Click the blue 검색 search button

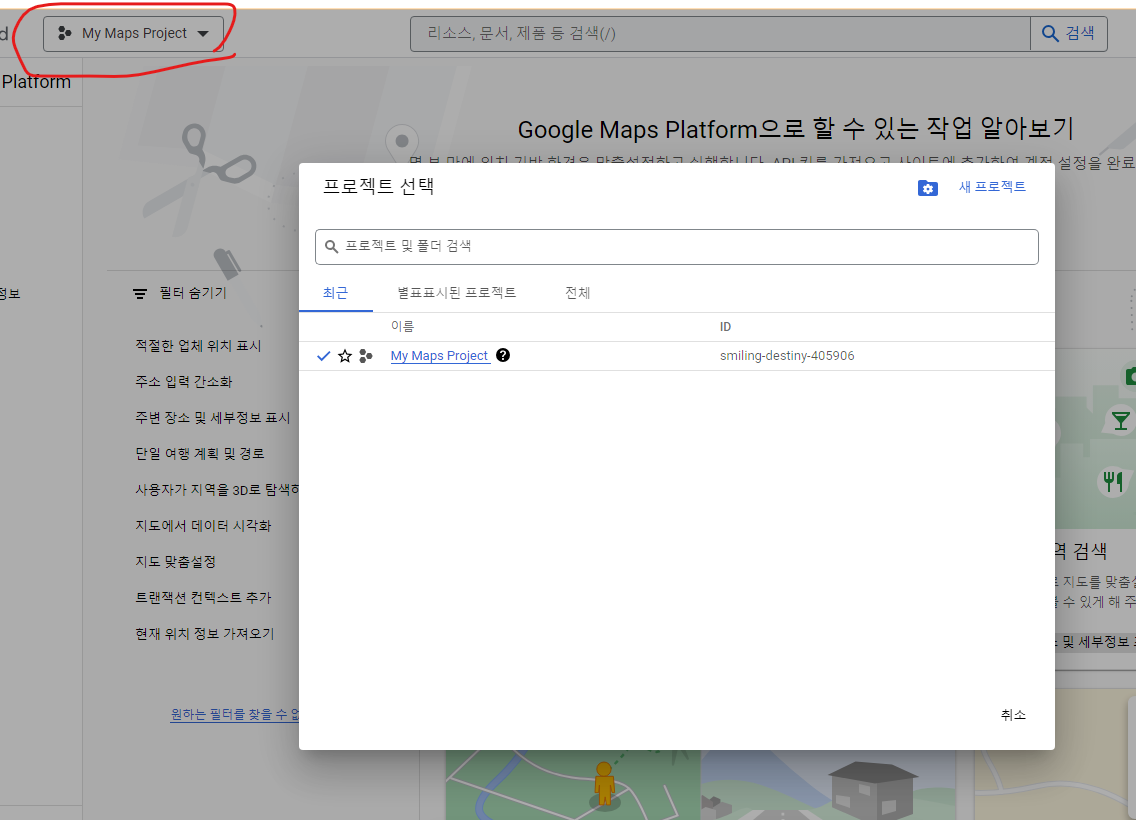pyautogui.click(x=1069, y=34)
